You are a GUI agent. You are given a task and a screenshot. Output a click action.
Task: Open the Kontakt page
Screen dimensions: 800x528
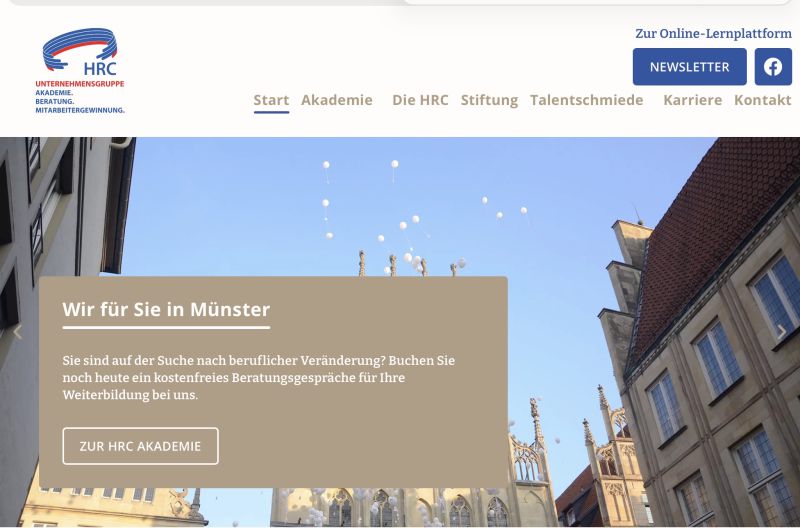(x=762, y=100)
